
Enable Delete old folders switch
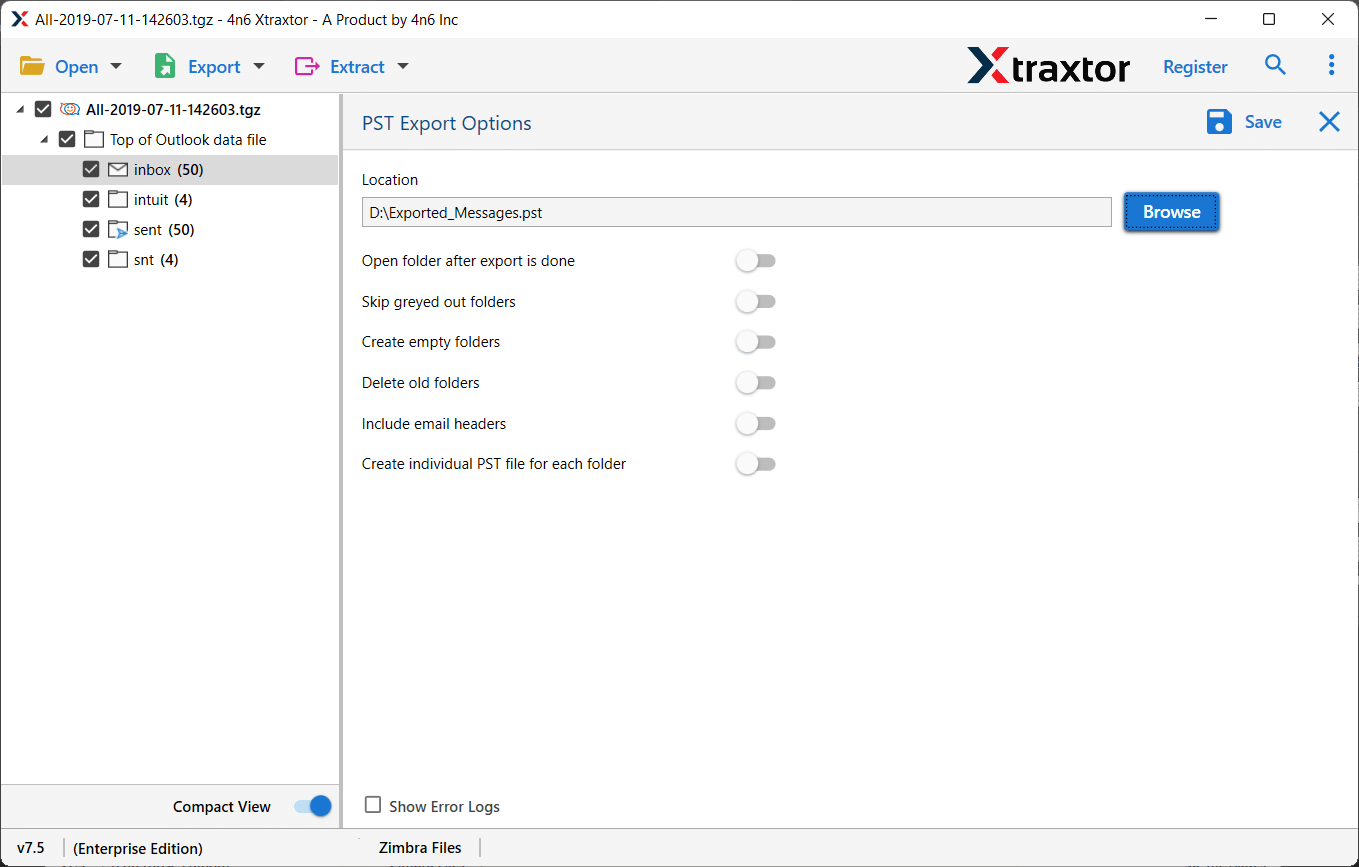(756, 383)
